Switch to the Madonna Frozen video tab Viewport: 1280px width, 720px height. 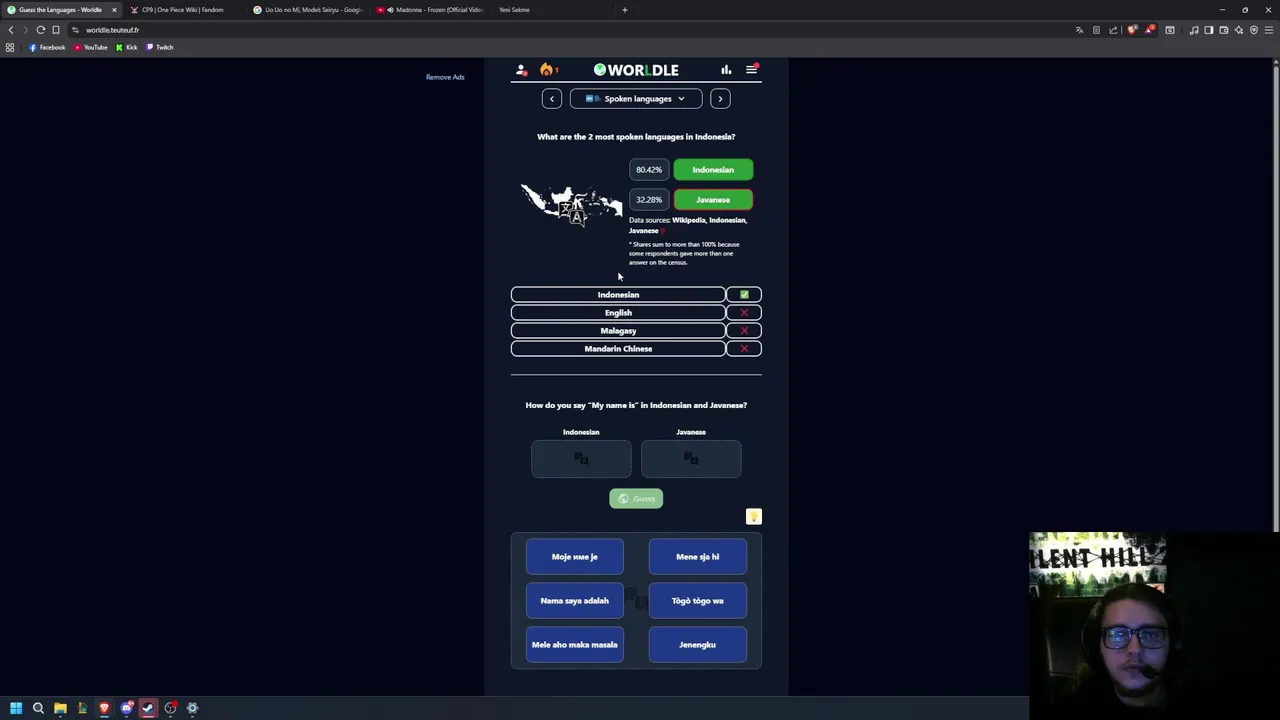pos(430,10)
